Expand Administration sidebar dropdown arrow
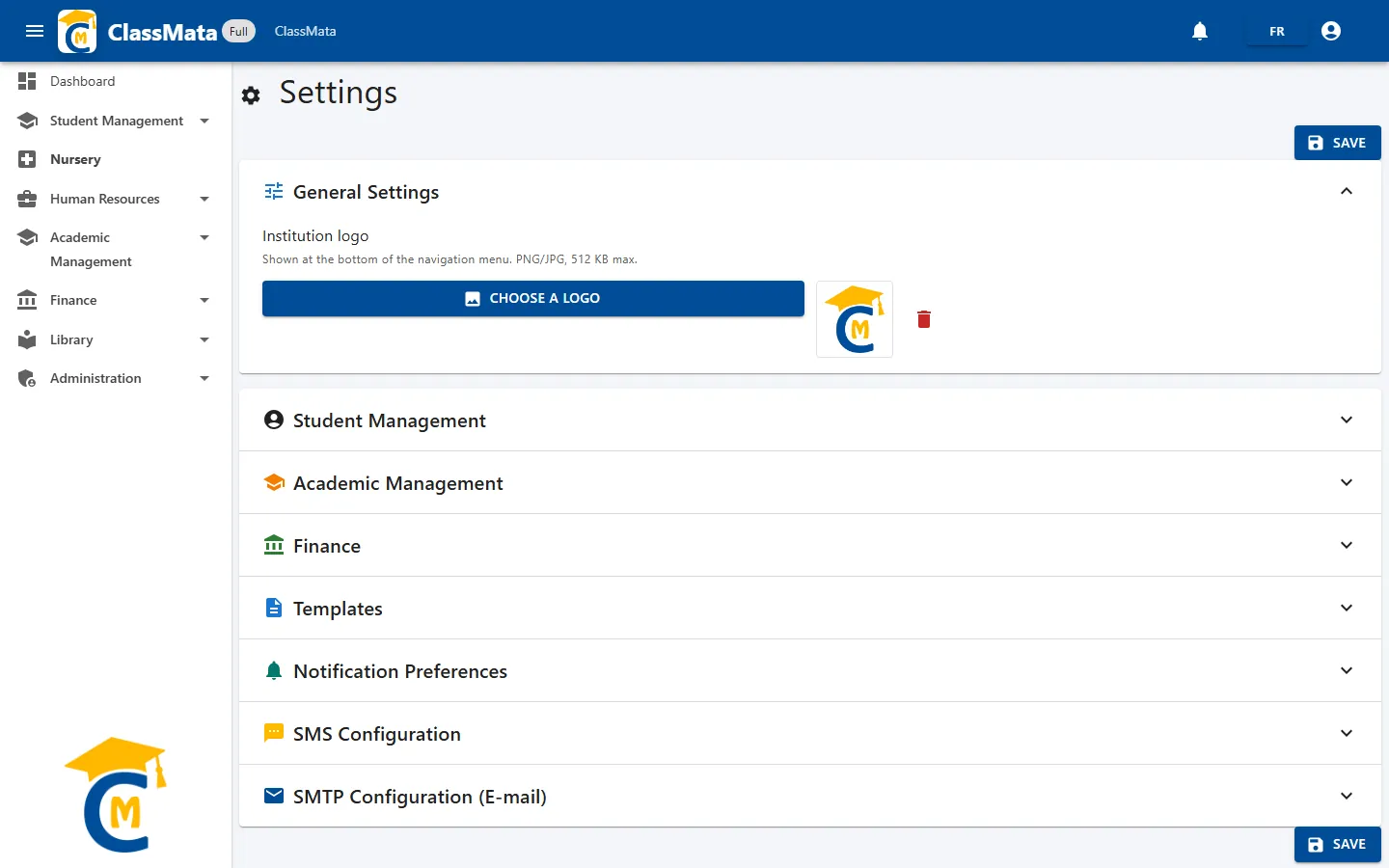The image size is (1389, 868). (x=204, y=378)
